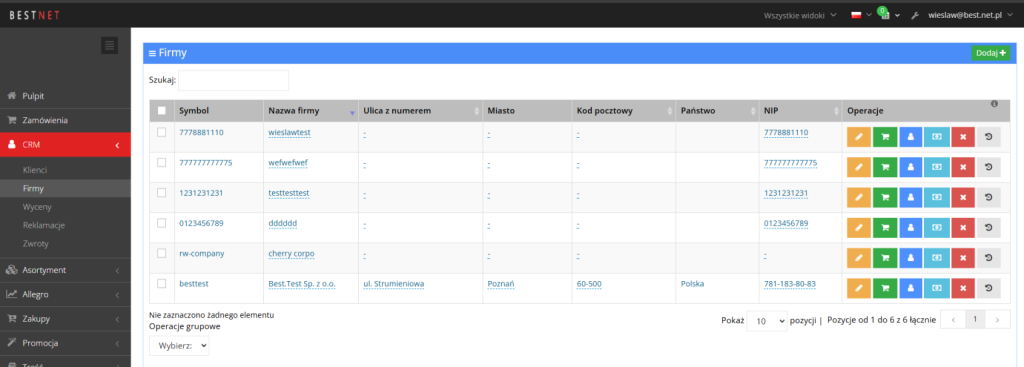Screen dimensions: 1024x367
Task: Expand the Zakupy sidebar menu
Action: pos(65,319)
